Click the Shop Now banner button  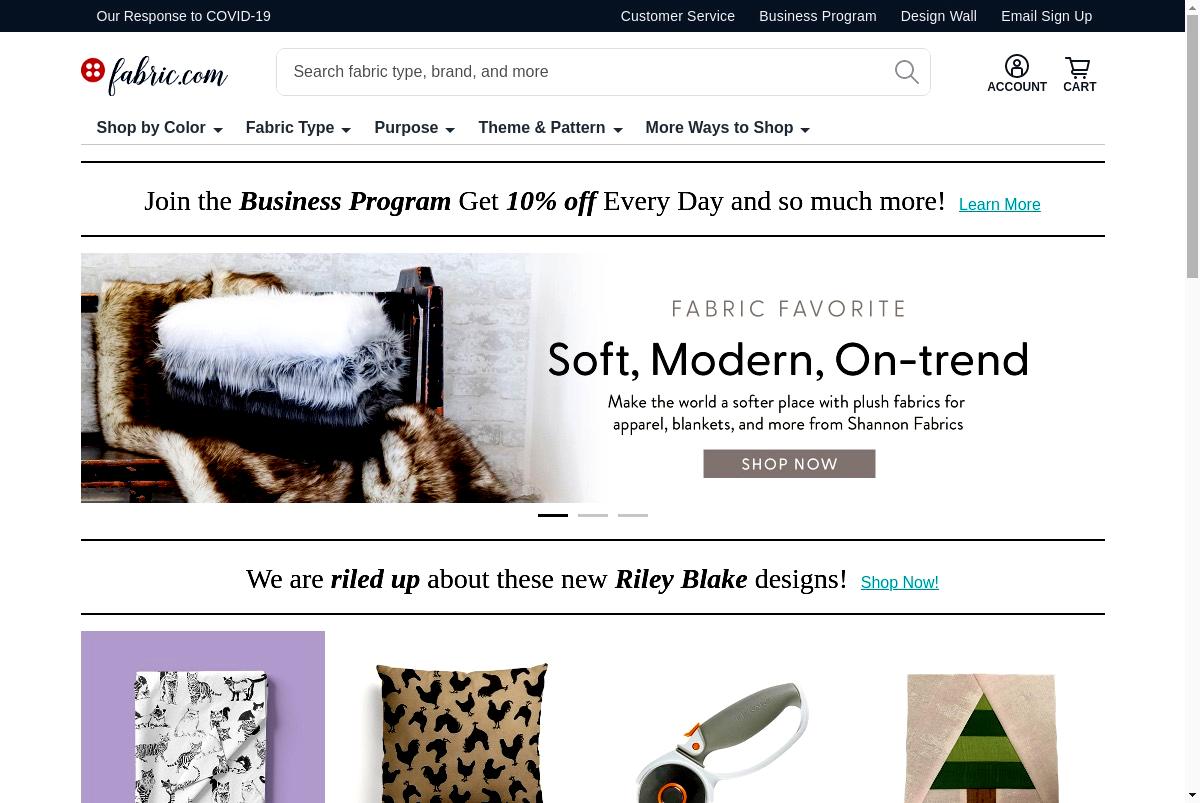point(789,464)
